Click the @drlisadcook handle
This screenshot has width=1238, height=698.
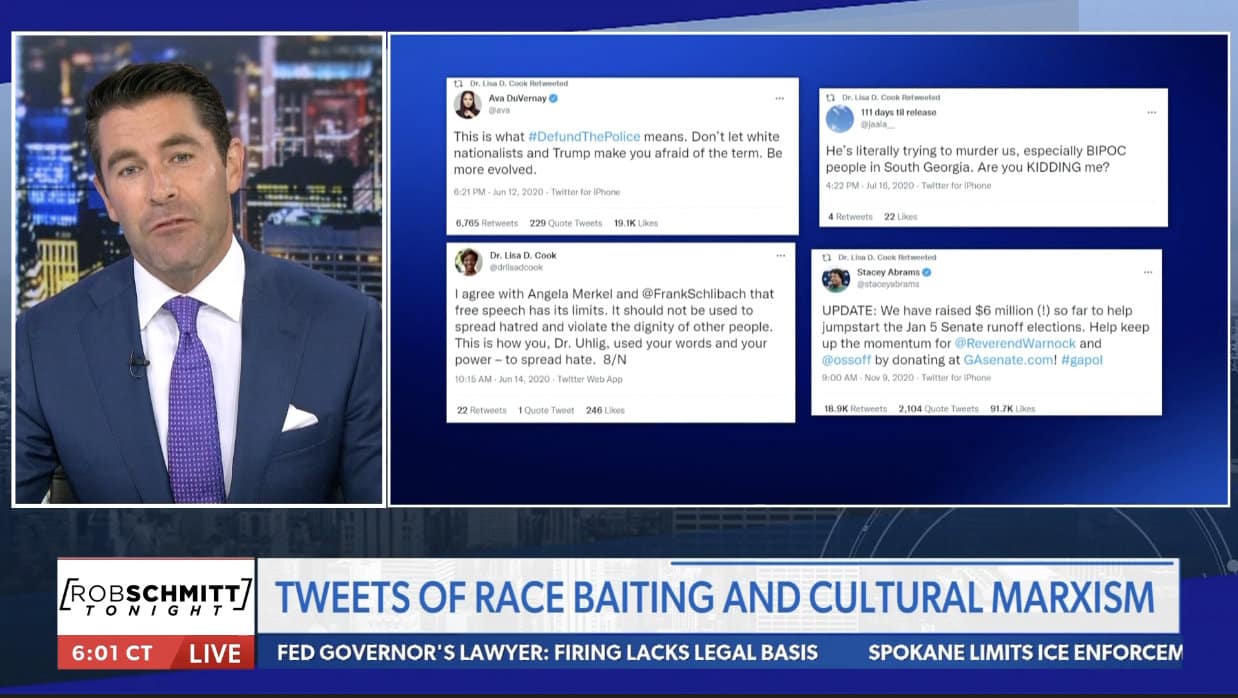pos(515,267)
